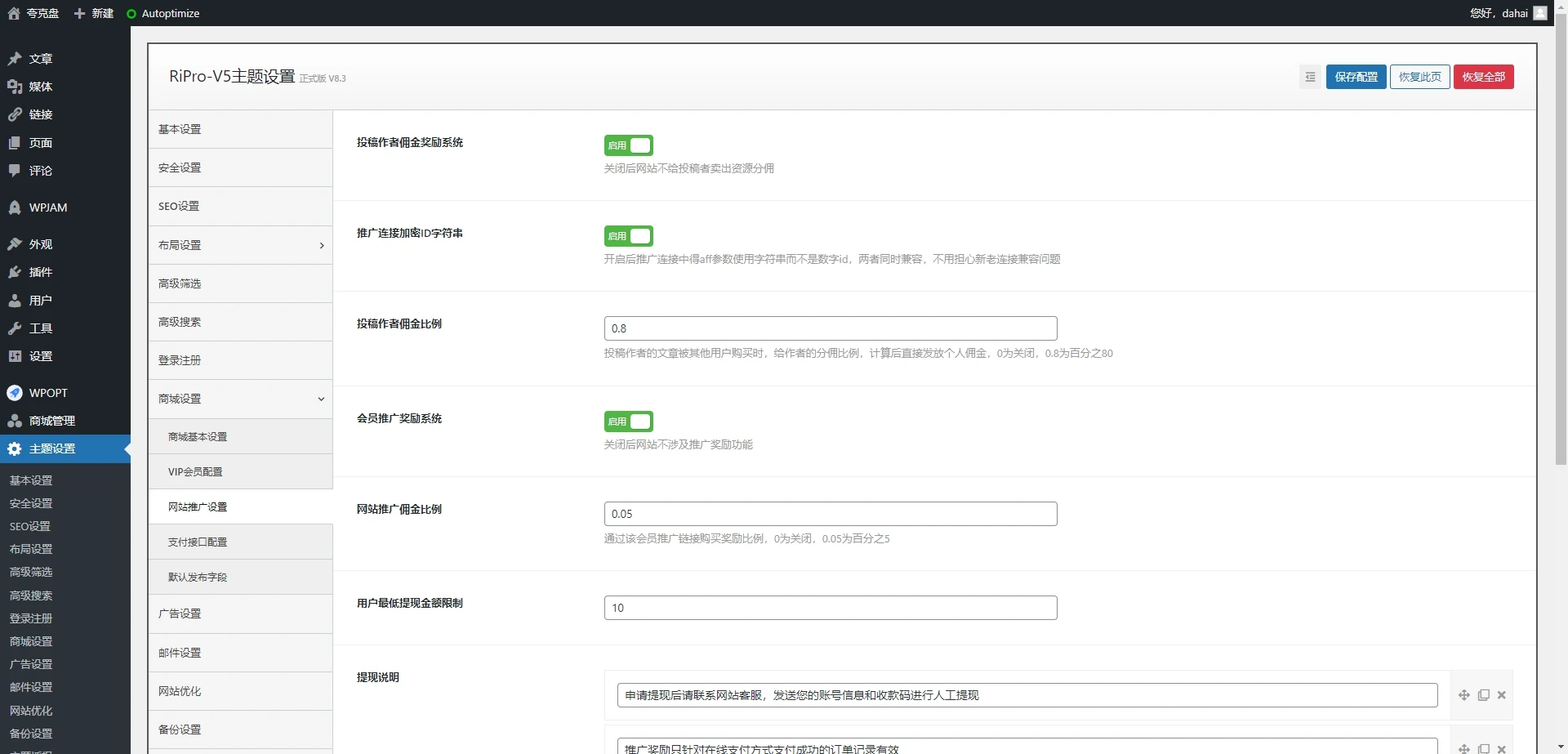
Task: Open the 登录注册 tab in theme panel
Action: pyautogui.click(x=240, y=360)
